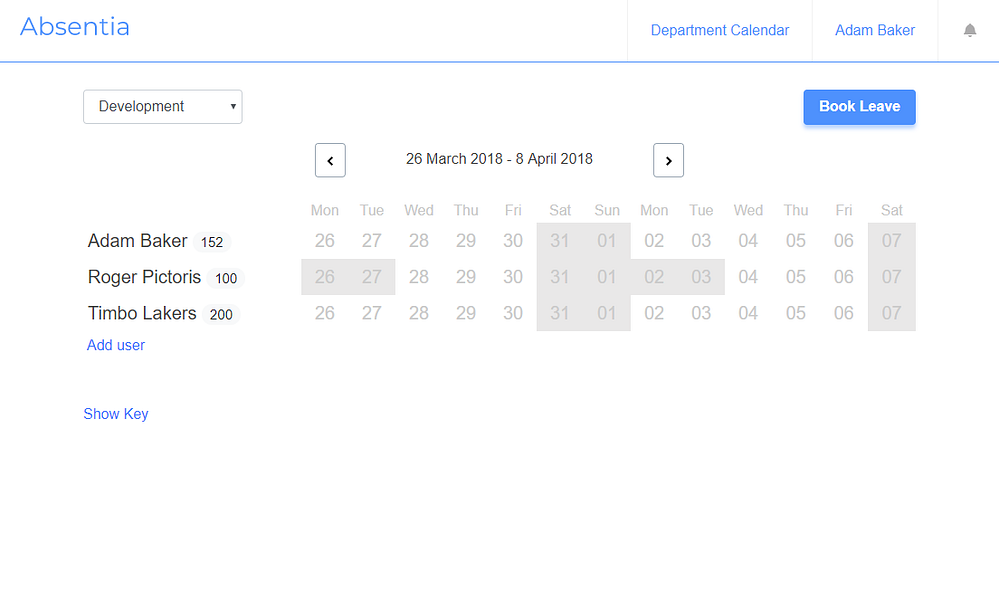Select day 06 in Roger Pictoris's row

click(844, 277)
